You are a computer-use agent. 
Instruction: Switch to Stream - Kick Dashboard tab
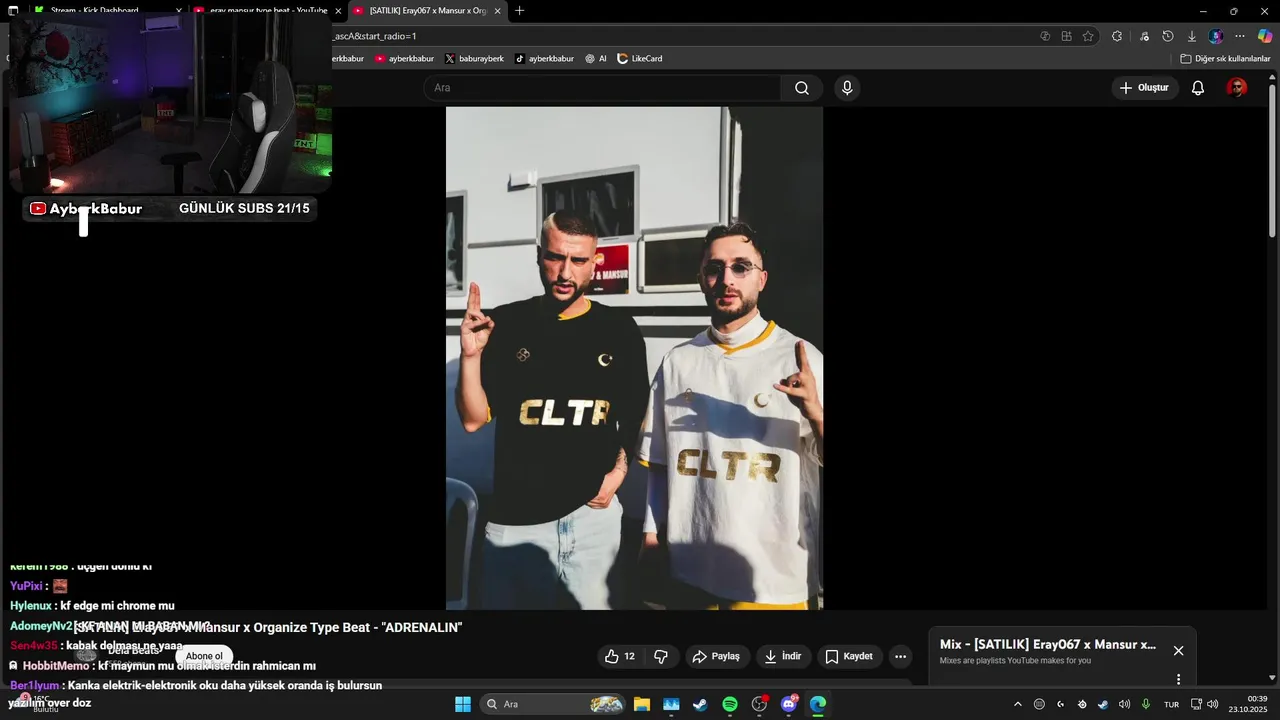tap(95, 10)
